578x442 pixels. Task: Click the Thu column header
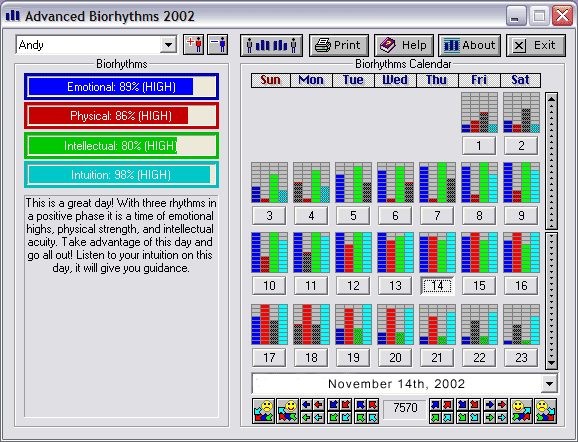tap(437, 80)
